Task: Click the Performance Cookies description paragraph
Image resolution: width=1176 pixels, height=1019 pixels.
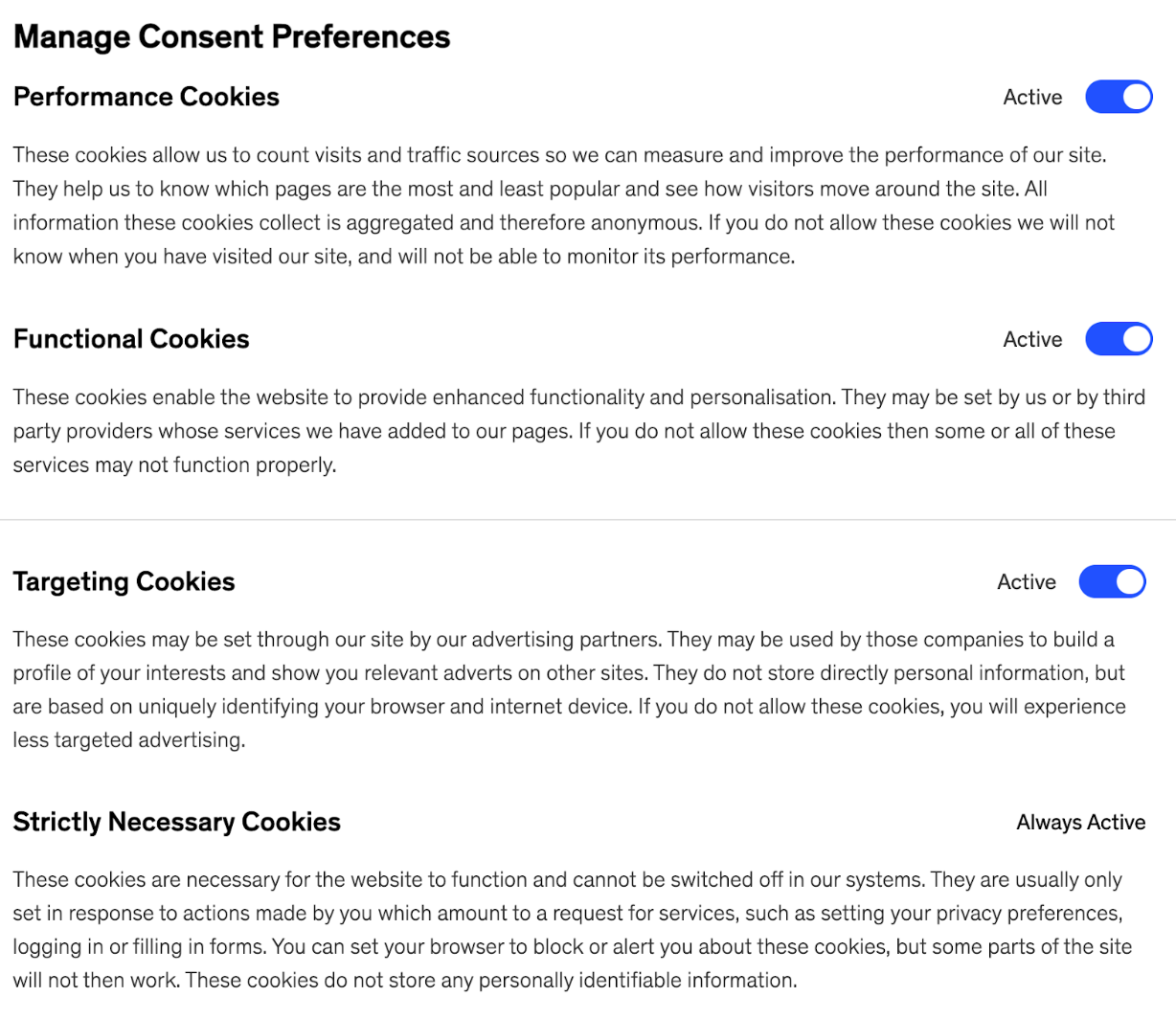Action: click(x=564, y=206)
